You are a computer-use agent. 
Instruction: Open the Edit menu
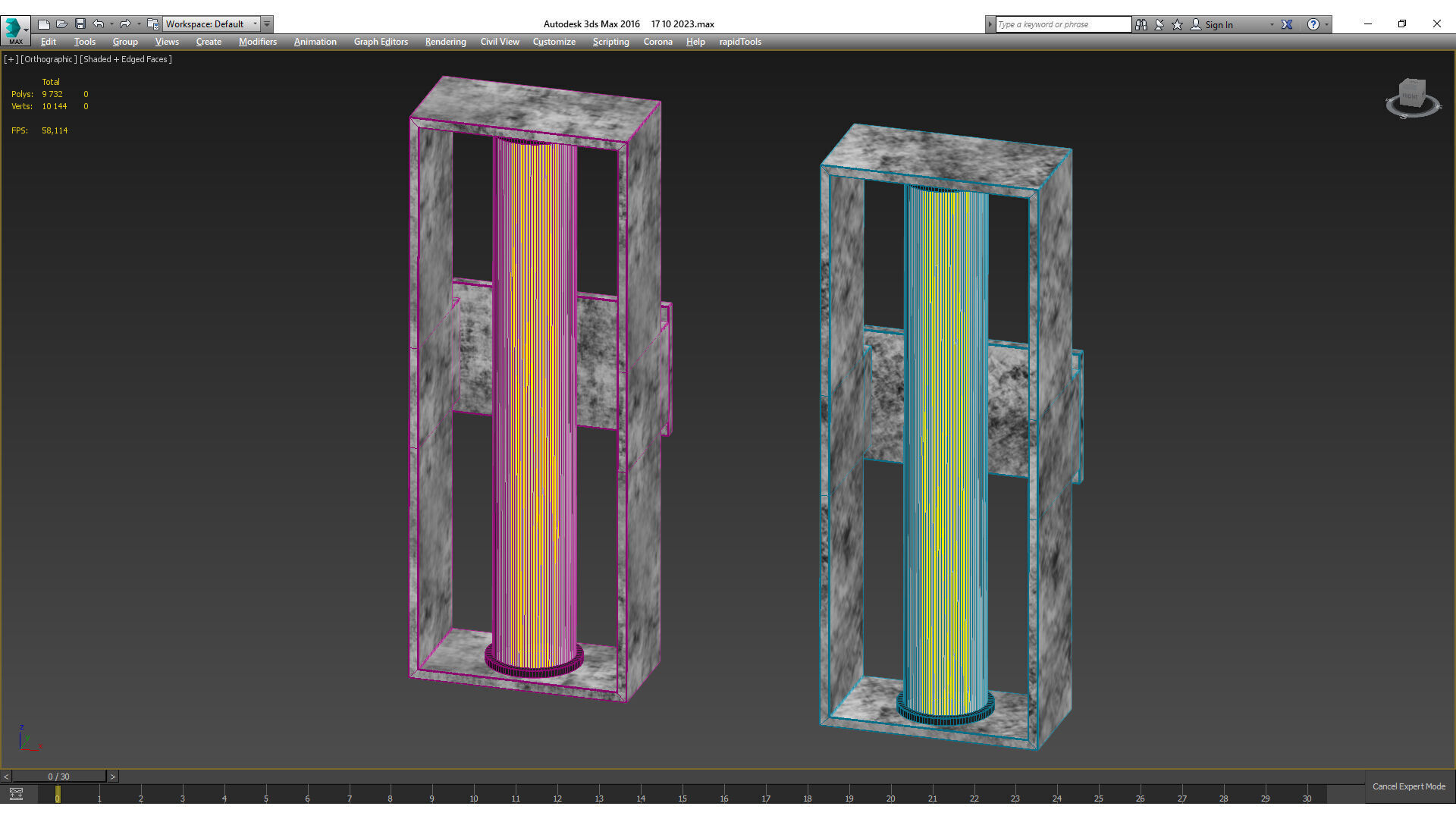click(49, 42)
